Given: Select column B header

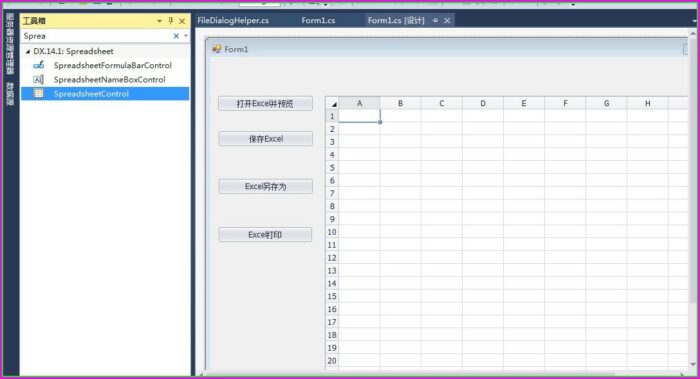Looking at the screenshot, I should (x=400, y=104).
